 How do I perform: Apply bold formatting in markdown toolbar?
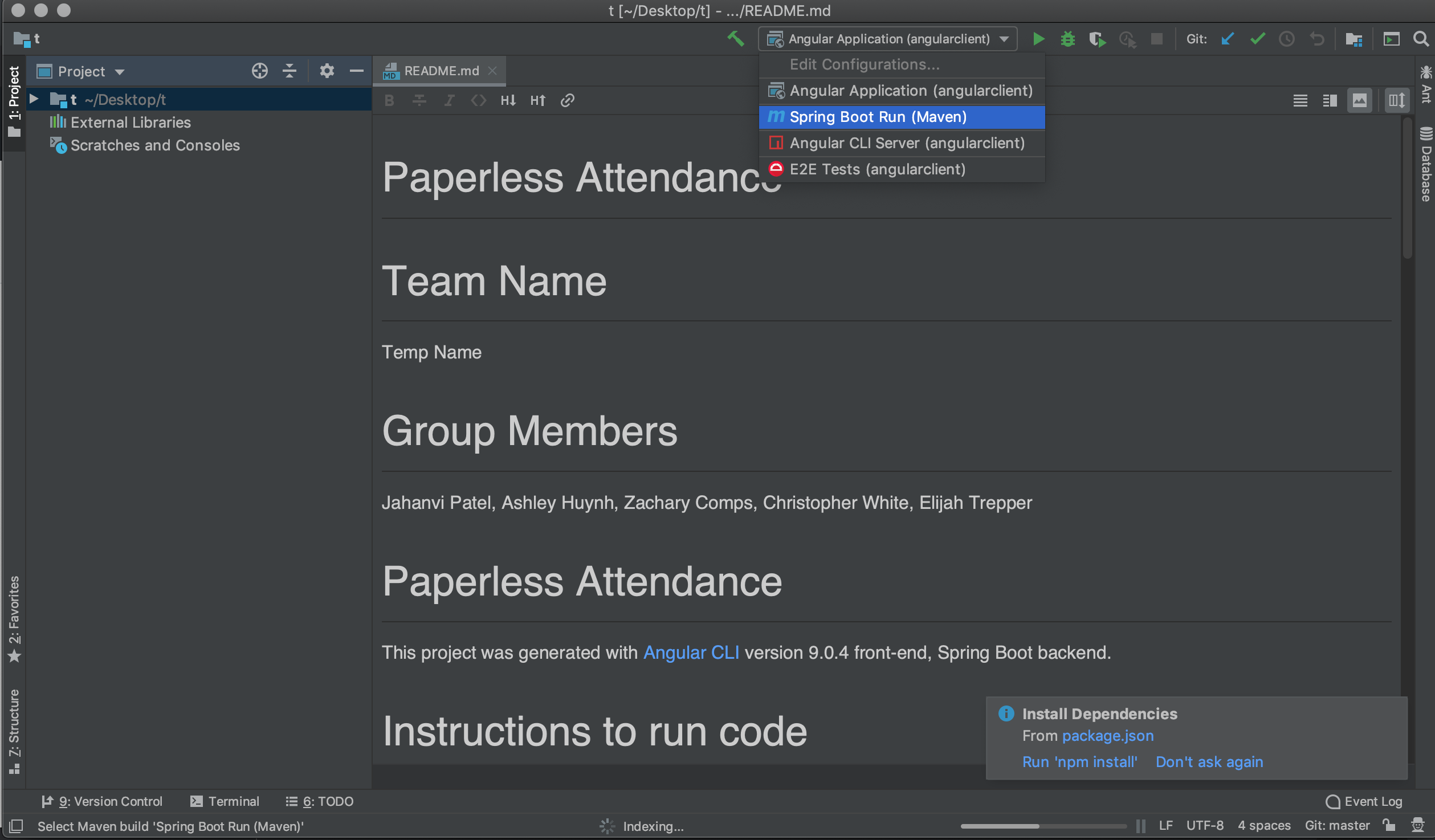pos(389,101)
